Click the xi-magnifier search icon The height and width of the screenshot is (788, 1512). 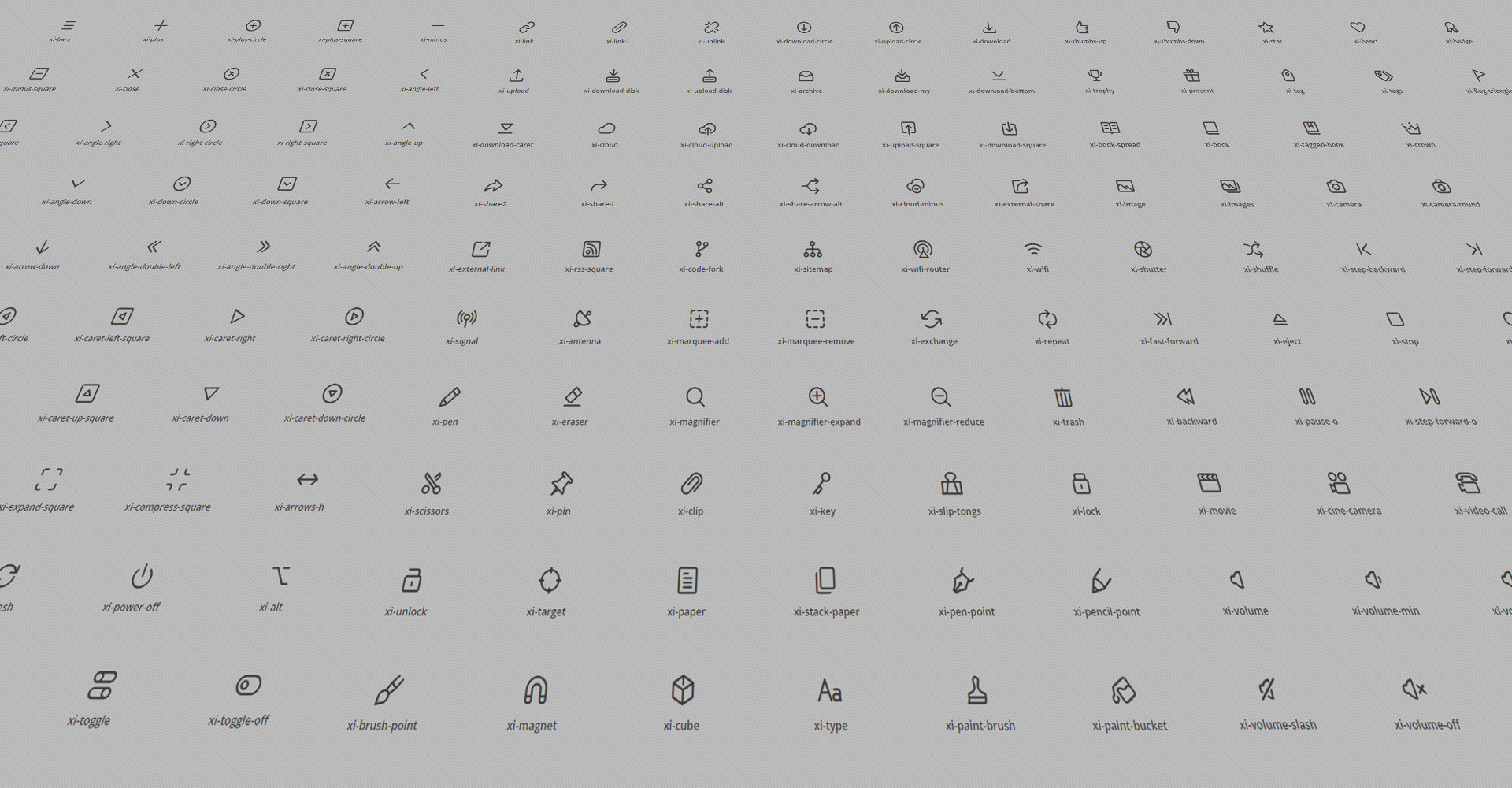click(695, 397)
